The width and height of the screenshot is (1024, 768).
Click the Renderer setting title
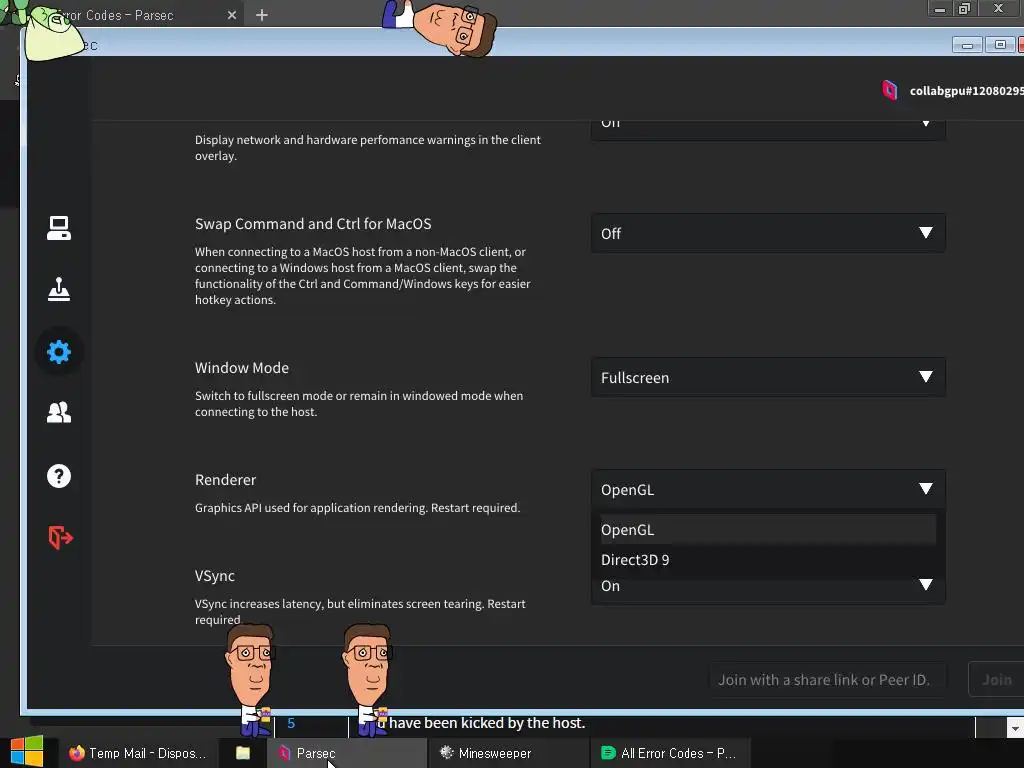click(x=225, y=480)
